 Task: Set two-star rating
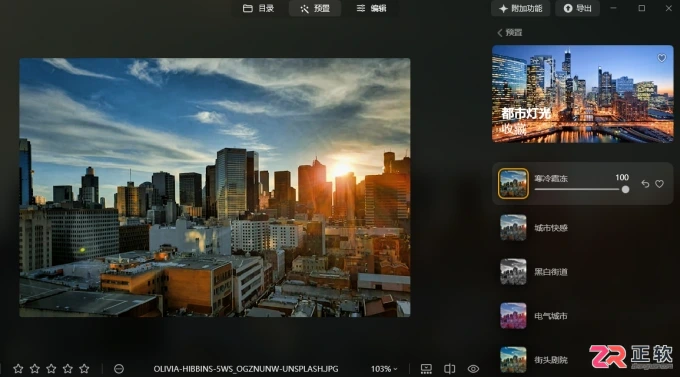coord(35,369)
